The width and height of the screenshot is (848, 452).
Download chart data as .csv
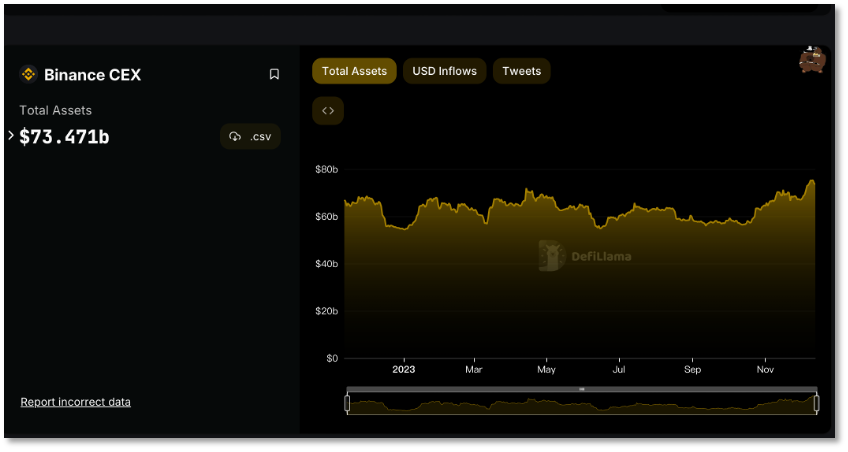point(250,137)
